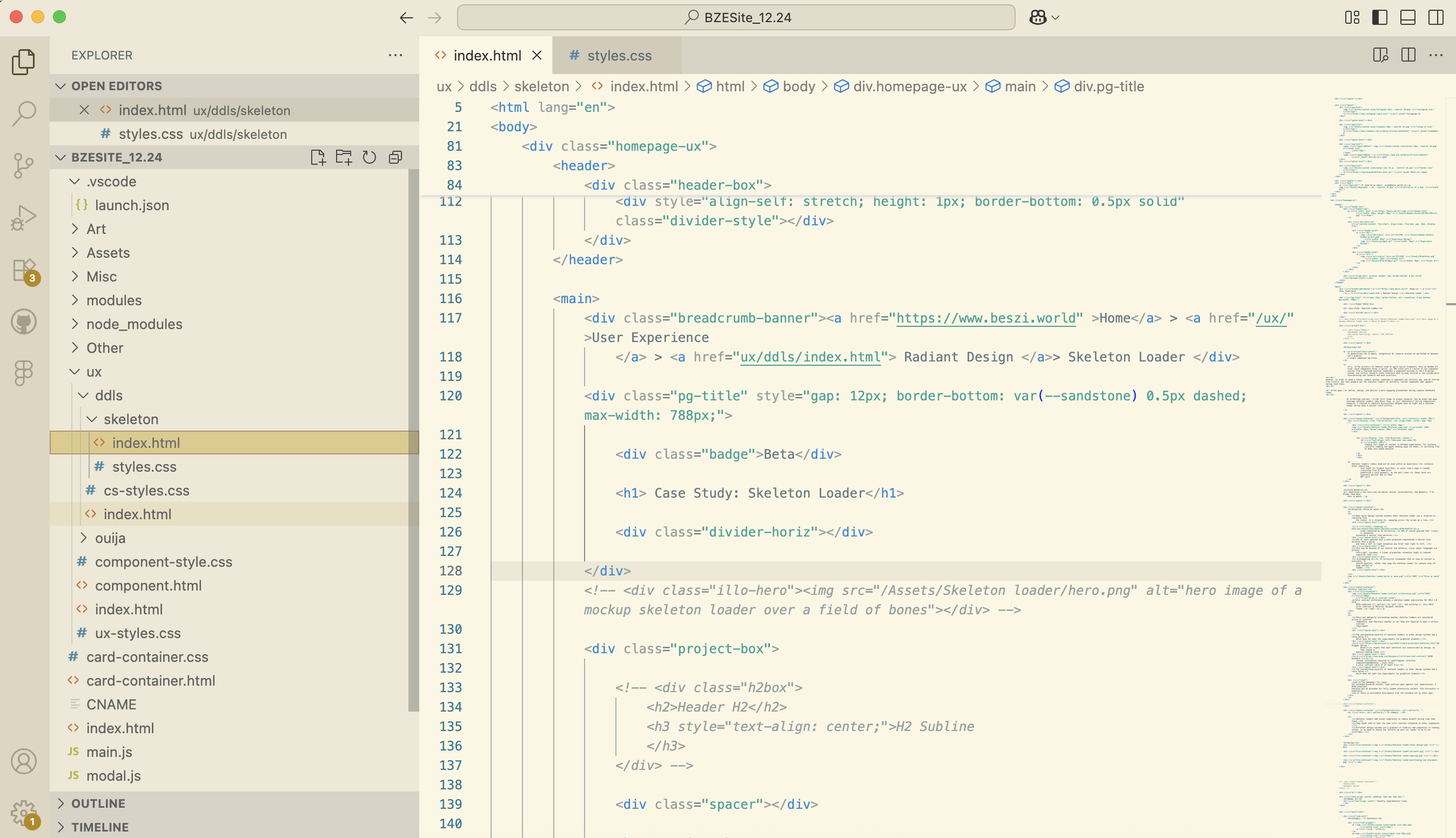Create a new file in the Explorer
Viewport: 1456px width, 838px height.
318,157
